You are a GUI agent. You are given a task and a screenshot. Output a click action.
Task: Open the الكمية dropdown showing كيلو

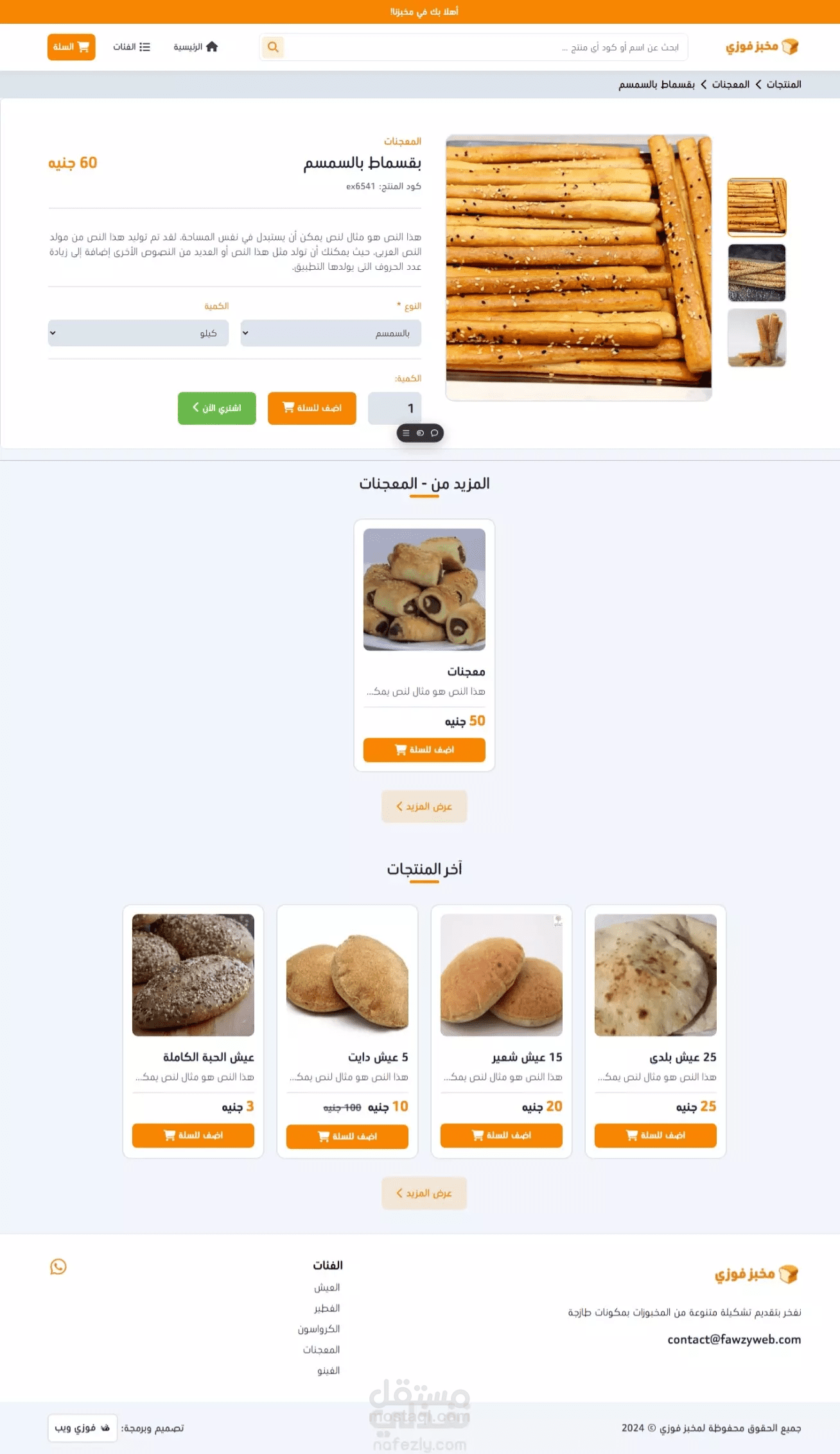pyautogui.click(x=138, y=333)
